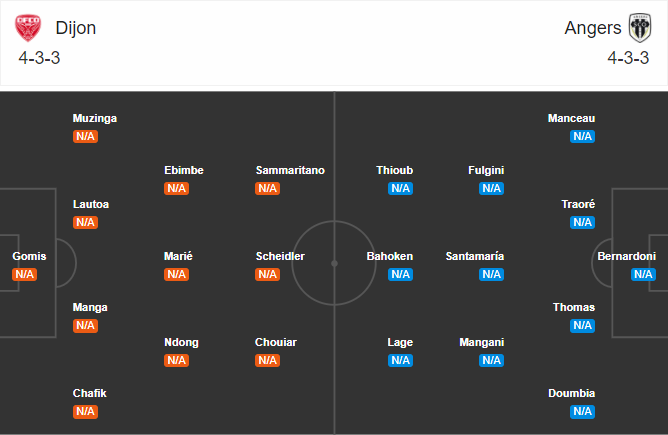Click the Angers club crest icon
Viewport: 668px width, 435px height.
coord(639,27)
